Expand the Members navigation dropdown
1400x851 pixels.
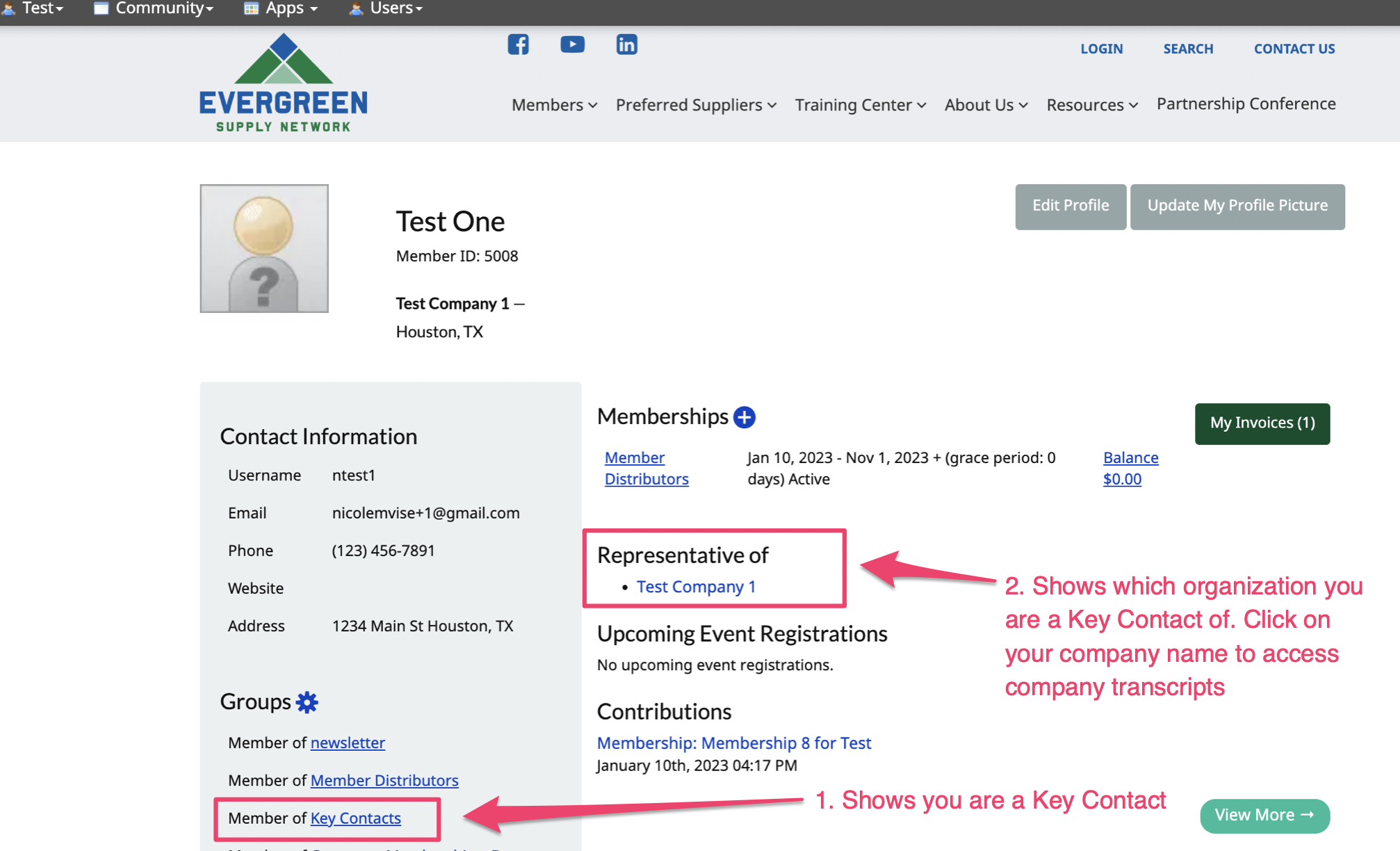tap(553, 103)
